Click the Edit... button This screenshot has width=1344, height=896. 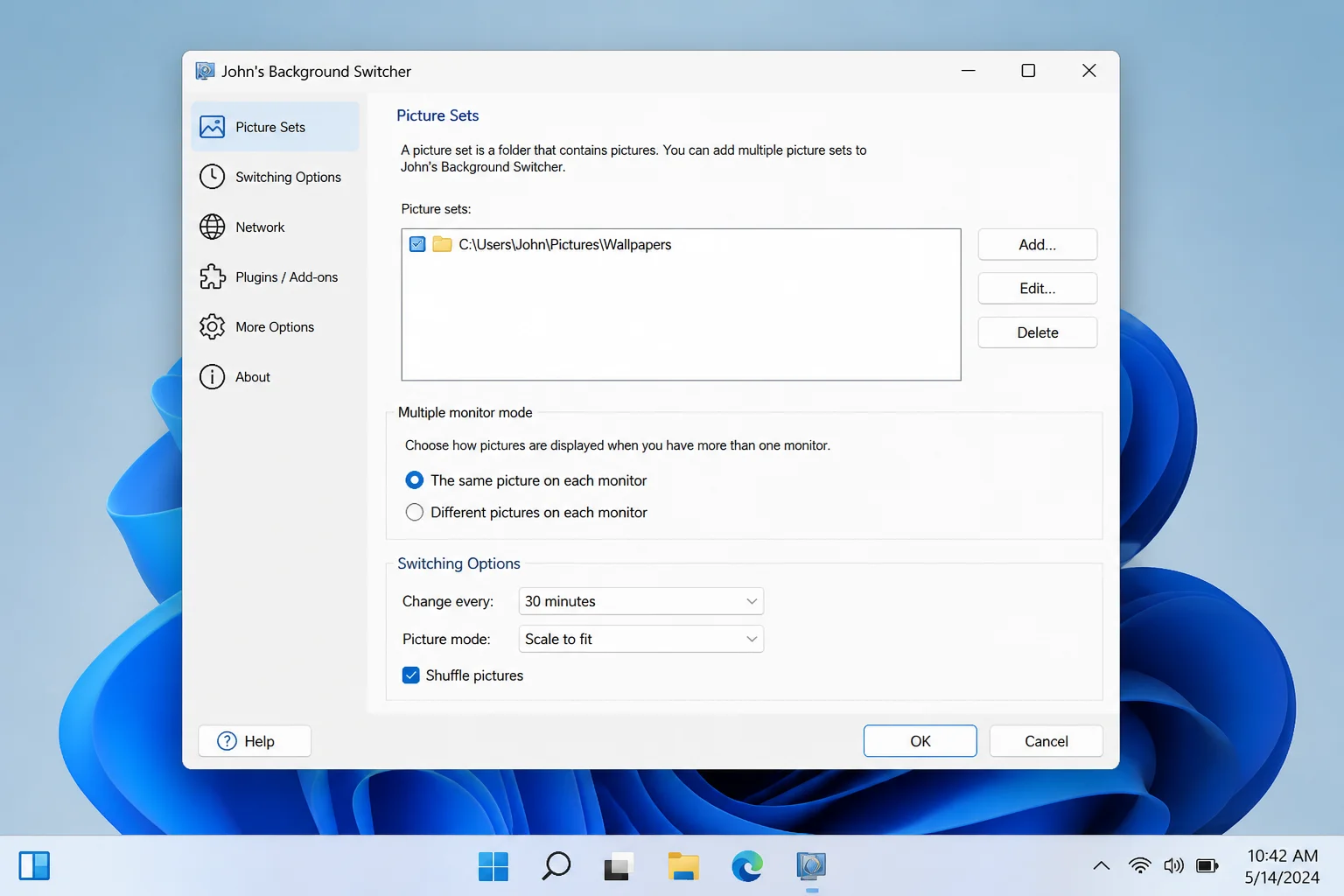[1038, 289]
